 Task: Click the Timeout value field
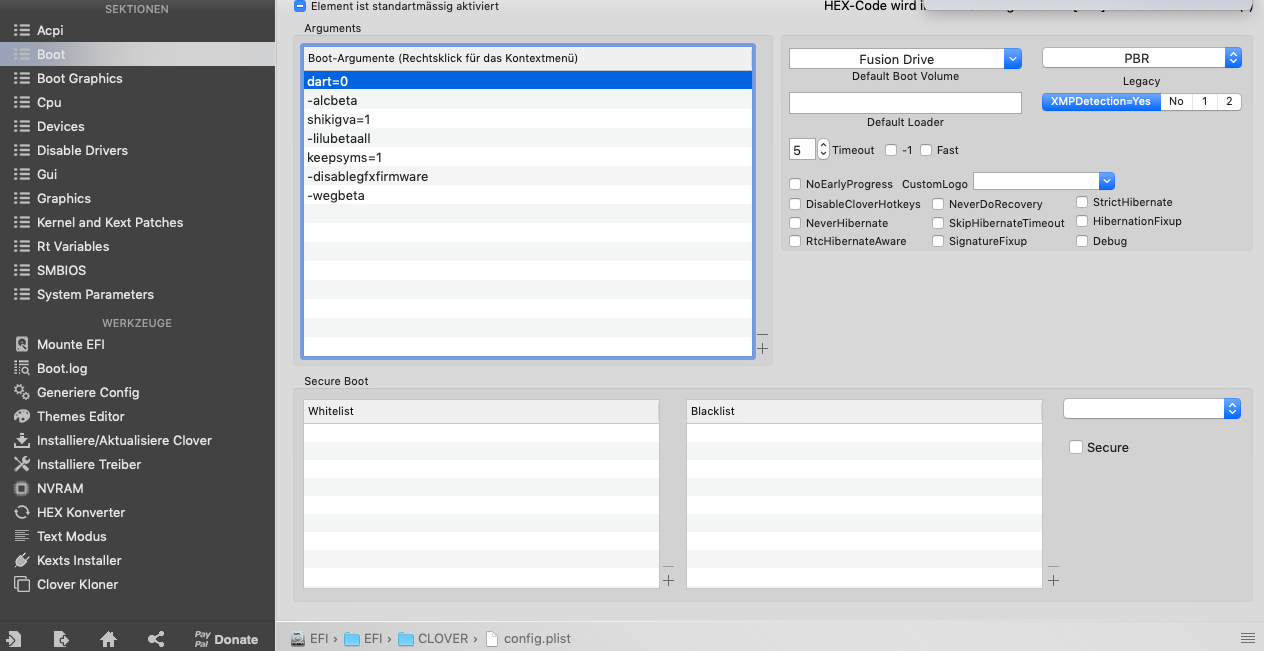coord(802,150)
